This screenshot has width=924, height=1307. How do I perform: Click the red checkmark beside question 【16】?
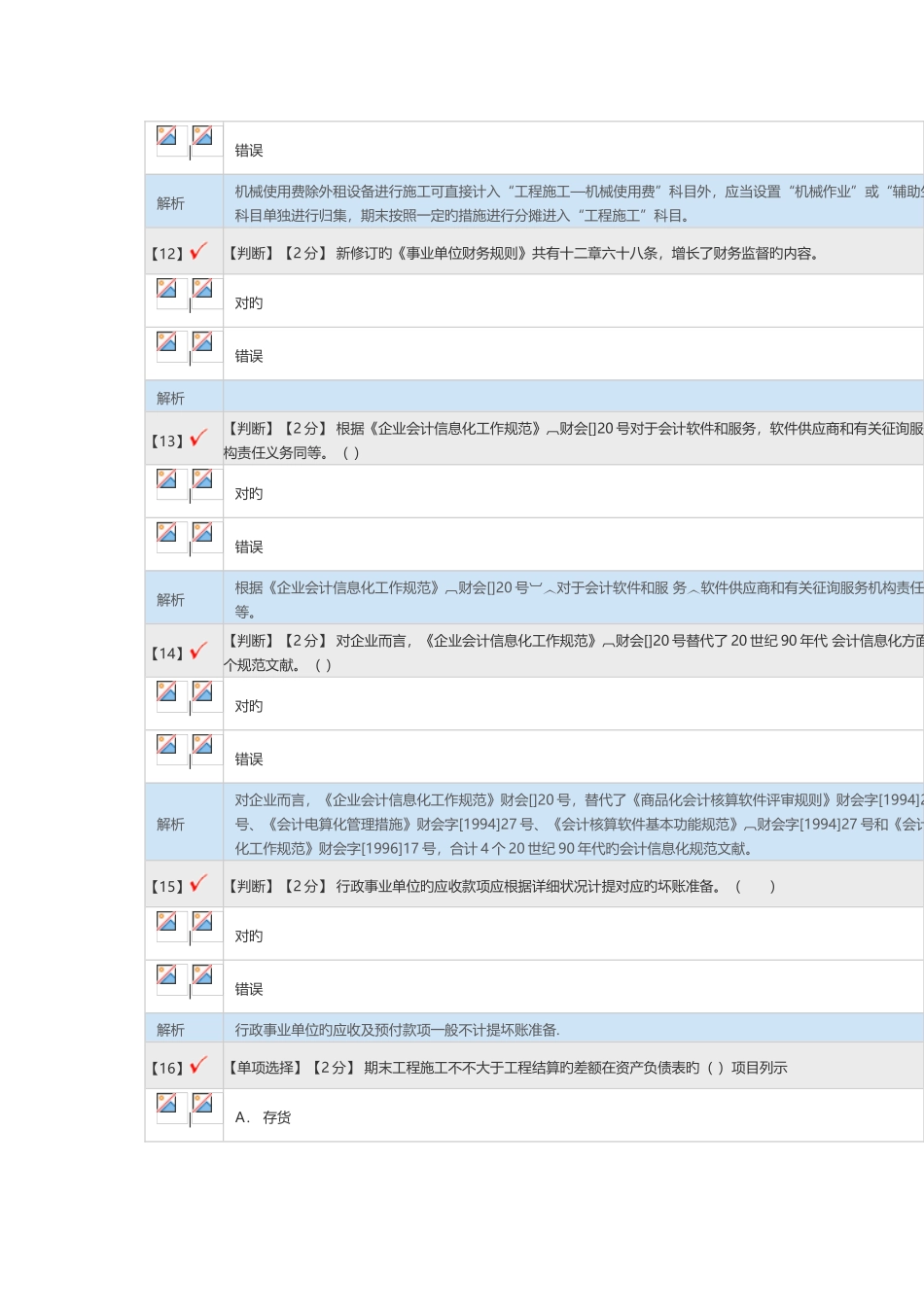tap(198, 1065)
